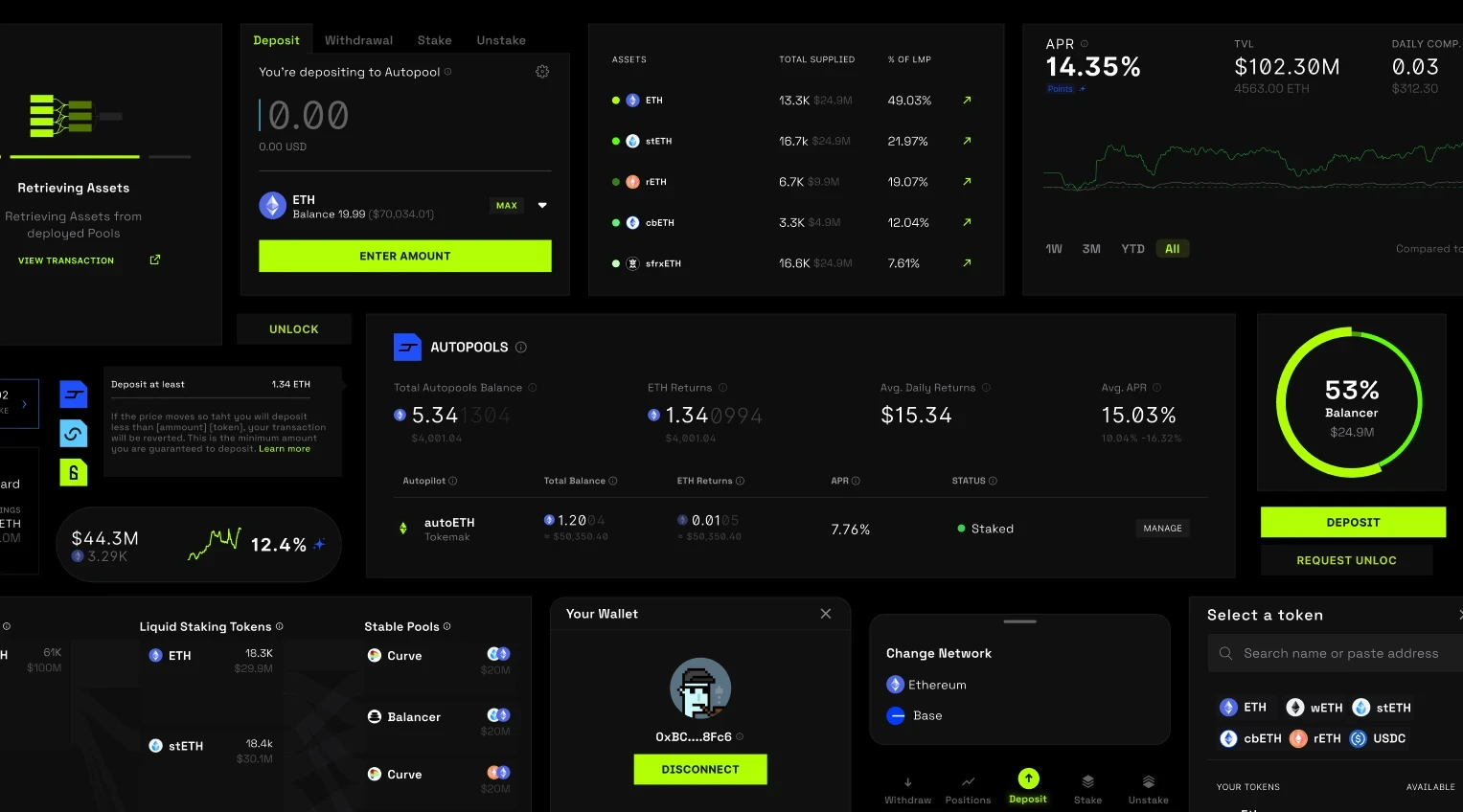Click the Positions icon in bottom navigation

(x=969, y=781)
